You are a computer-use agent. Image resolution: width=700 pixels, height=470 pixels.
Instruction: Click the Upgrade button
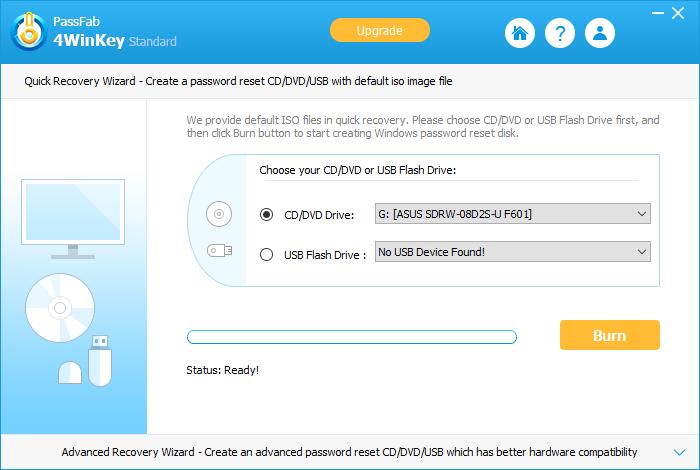point(380,30)
